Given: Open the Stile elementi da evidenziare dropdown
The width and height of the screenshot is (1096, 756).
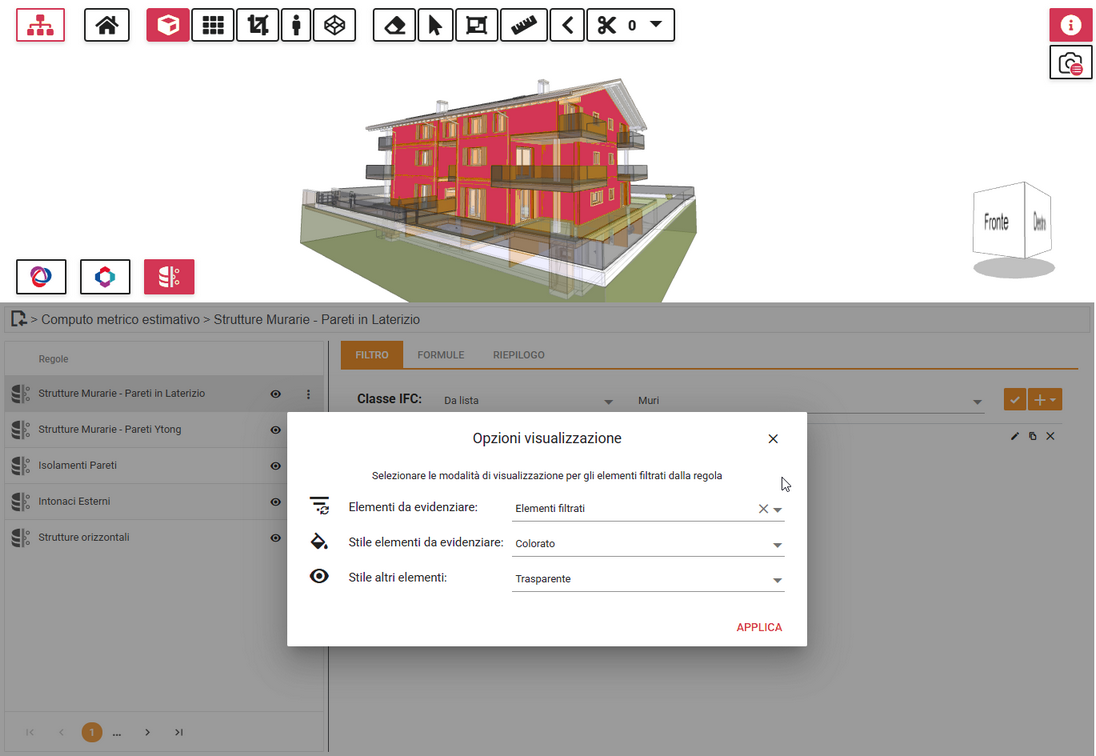Looking at the screenshot, I should pos(777,545).
